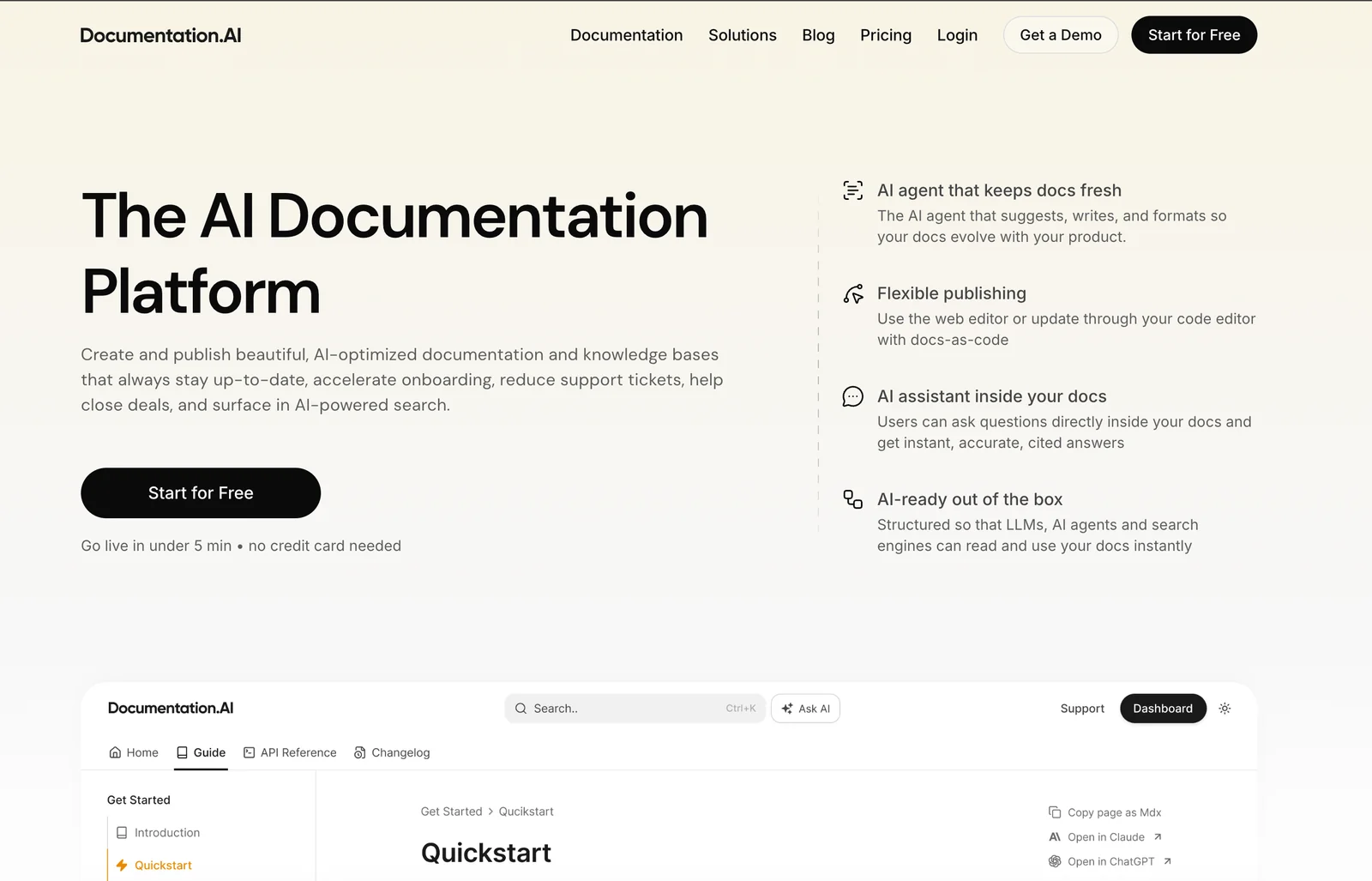
Task: Switch to the Guide tab
Action: (x=201, y=752)
